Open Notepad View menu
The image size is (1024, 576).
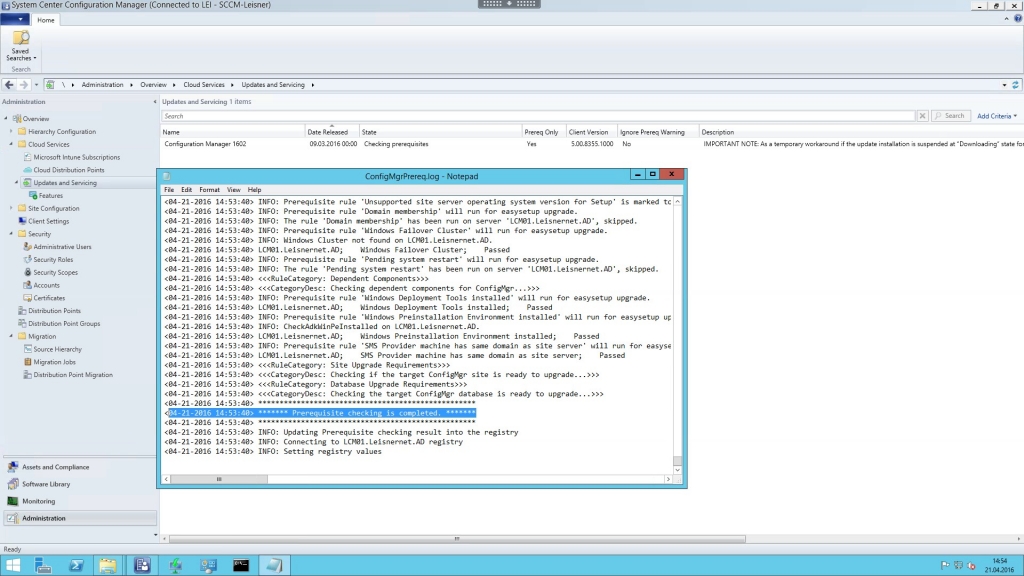[233, 189]
